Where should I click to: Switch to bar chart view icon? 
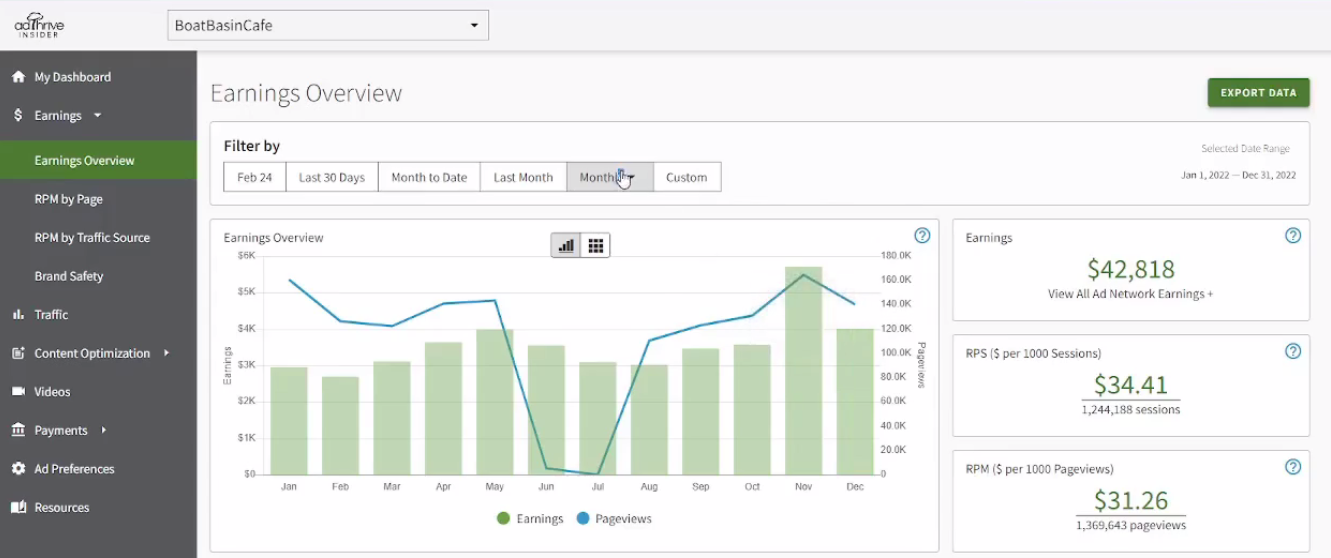pos(566,245)
